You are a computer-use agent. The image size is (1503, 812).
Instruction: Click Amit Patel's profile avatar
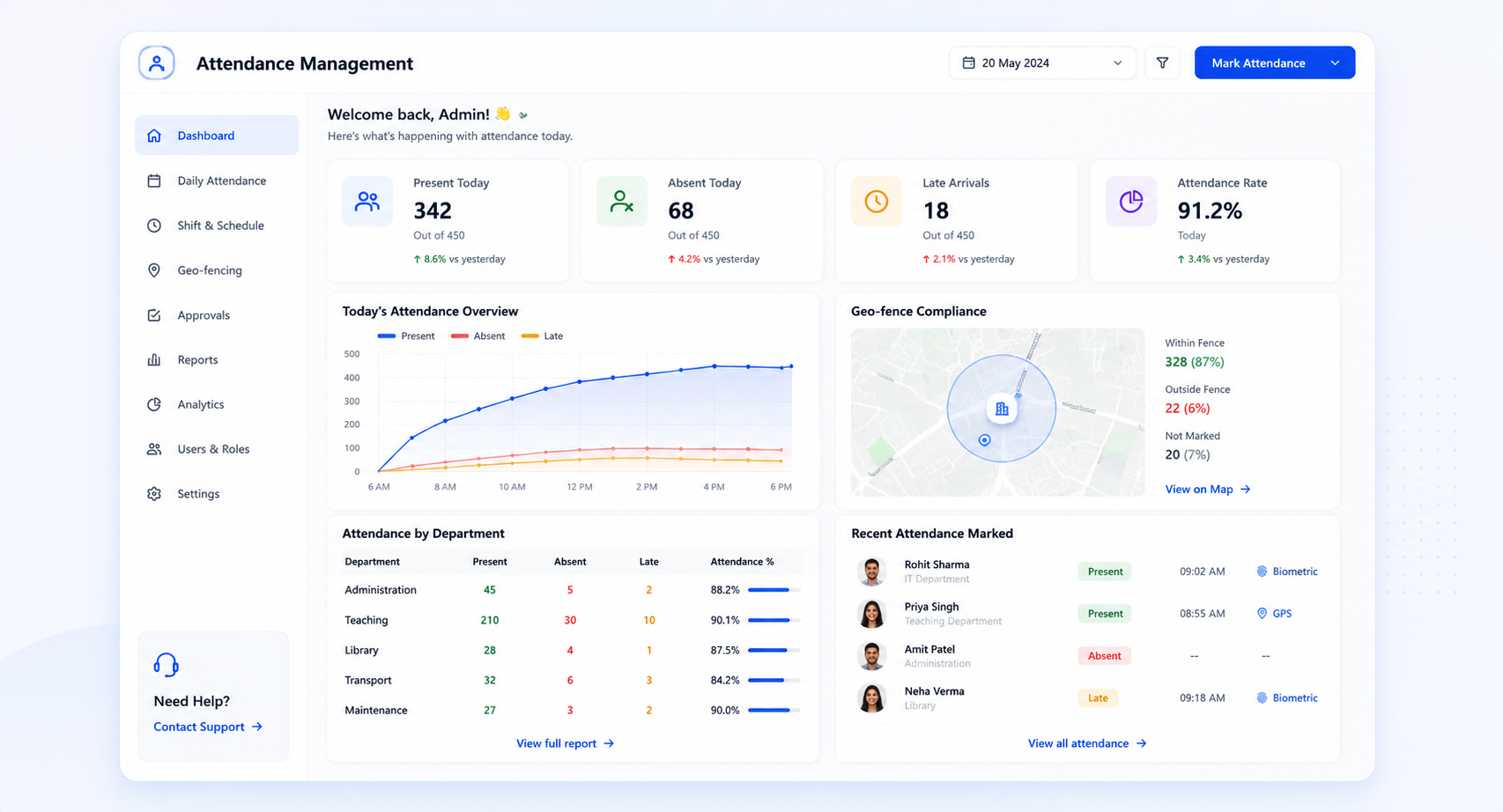(x=872, y=656)
